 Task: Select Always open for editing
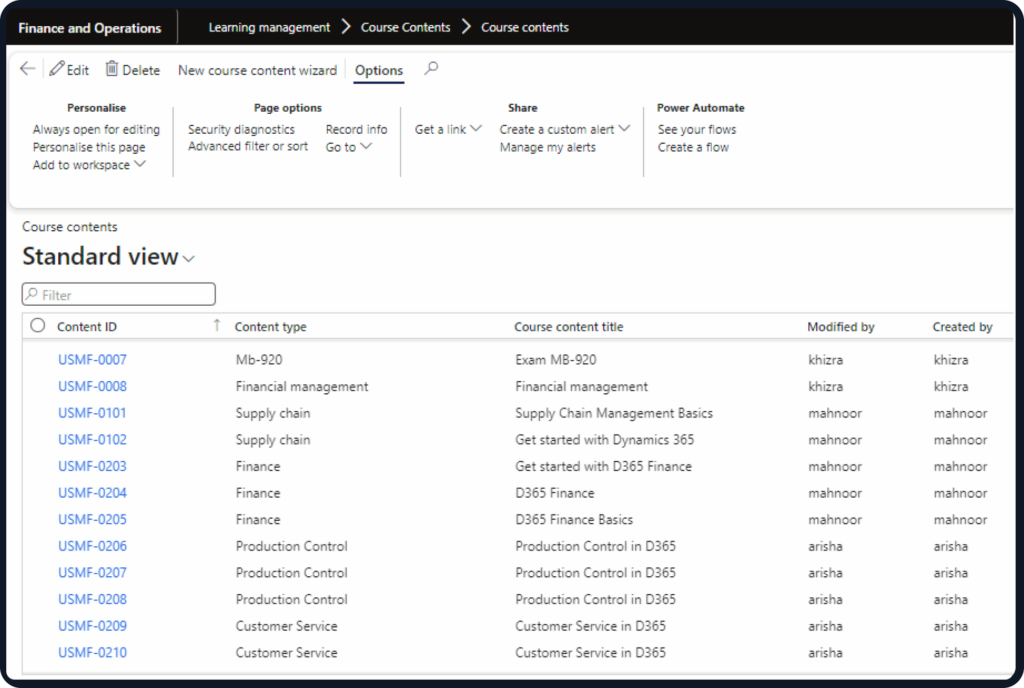(96, 129)
